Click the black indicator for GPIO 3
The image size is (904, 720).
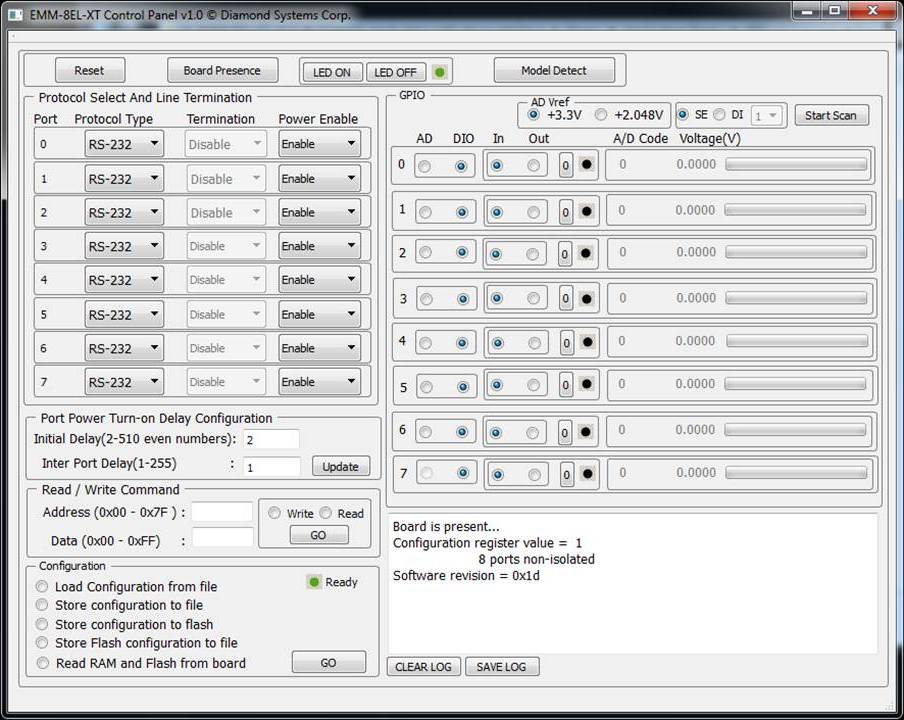pyautogui.click(x=586, y=299)
